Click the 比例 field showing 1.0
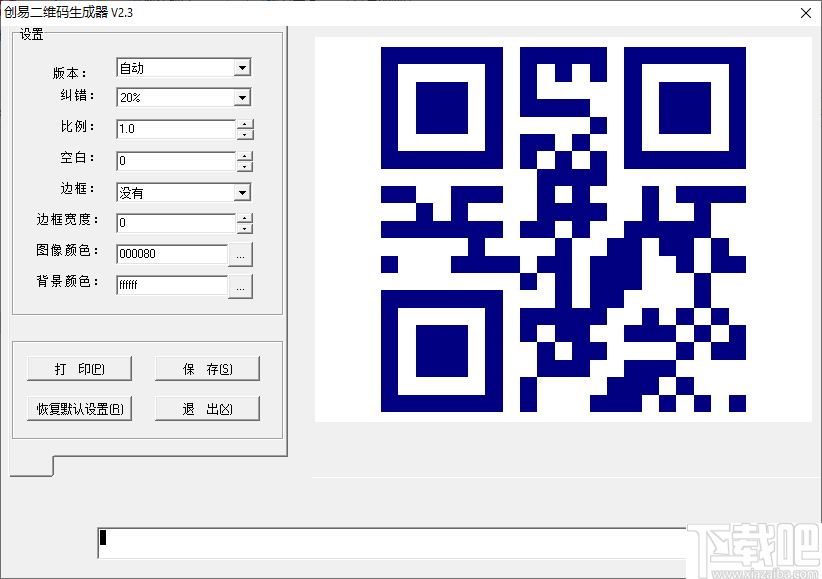 pyautogui.click(x=176, y=129)
